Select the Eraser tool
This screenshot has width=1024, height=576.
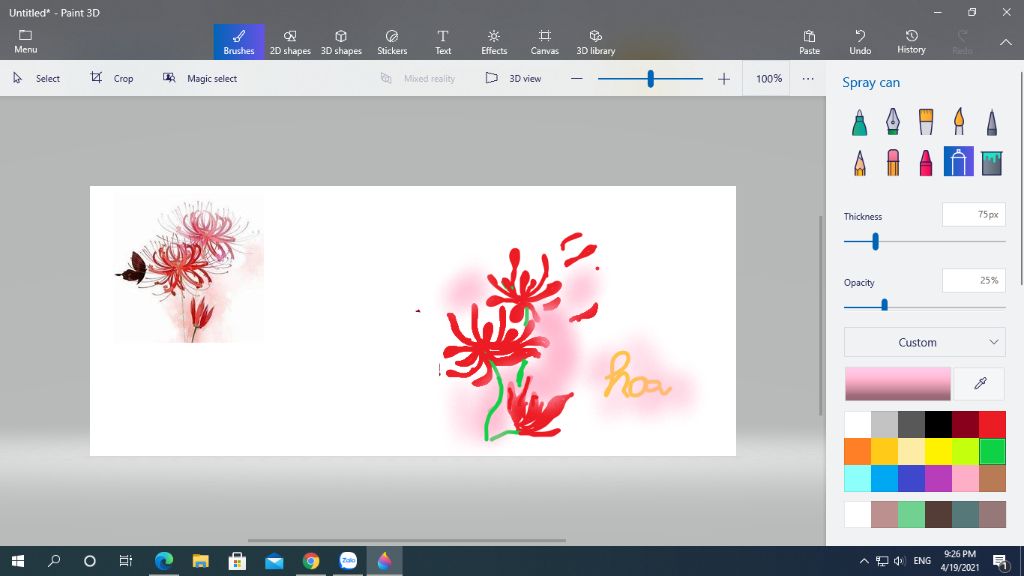coord(893,162)
